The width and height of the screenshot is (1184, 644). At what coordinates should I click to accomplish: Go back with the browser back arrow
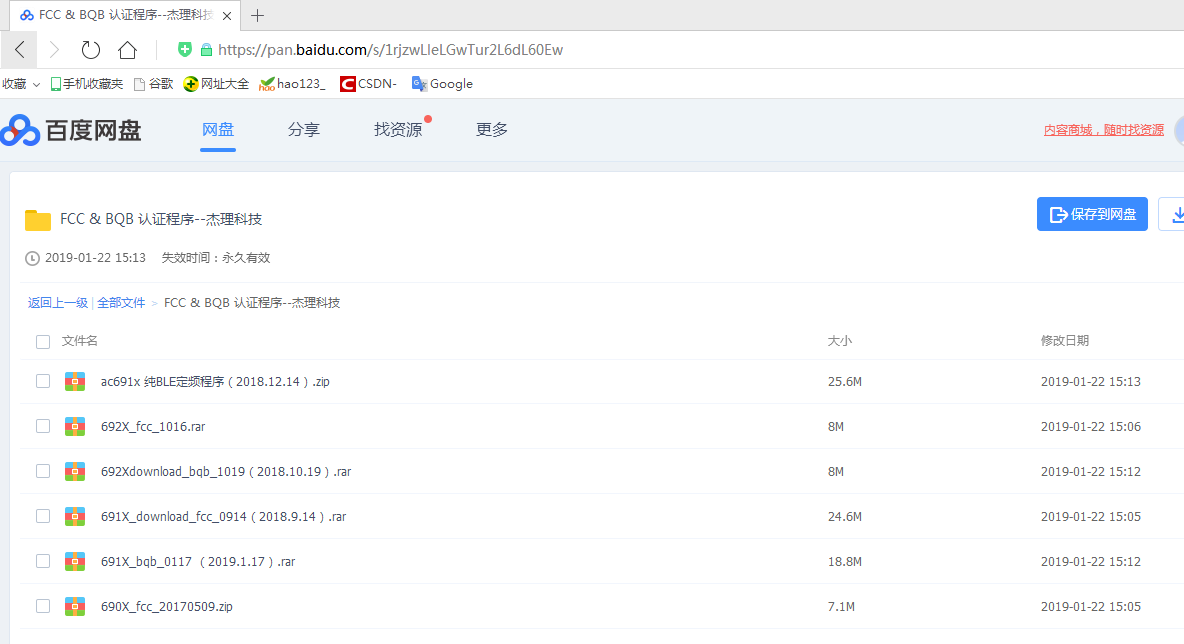[20, 50]
